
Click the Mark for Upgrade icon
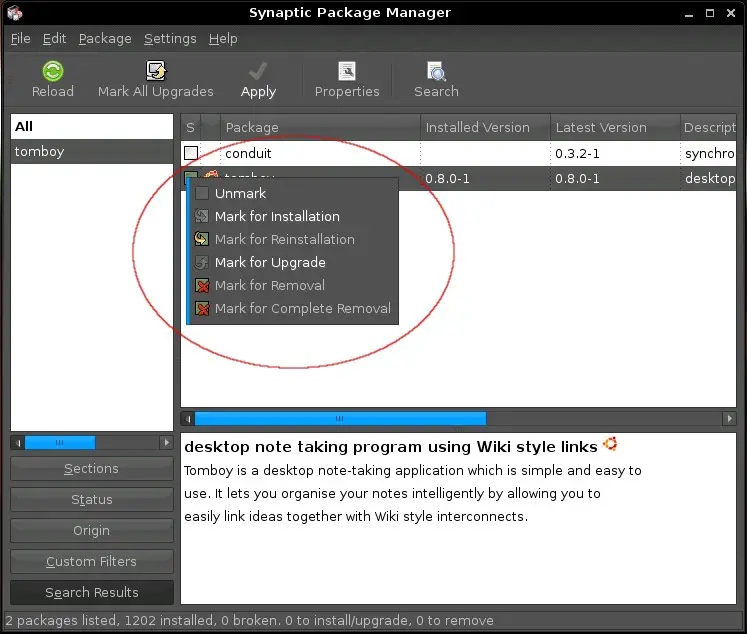(x=202, y=262)
